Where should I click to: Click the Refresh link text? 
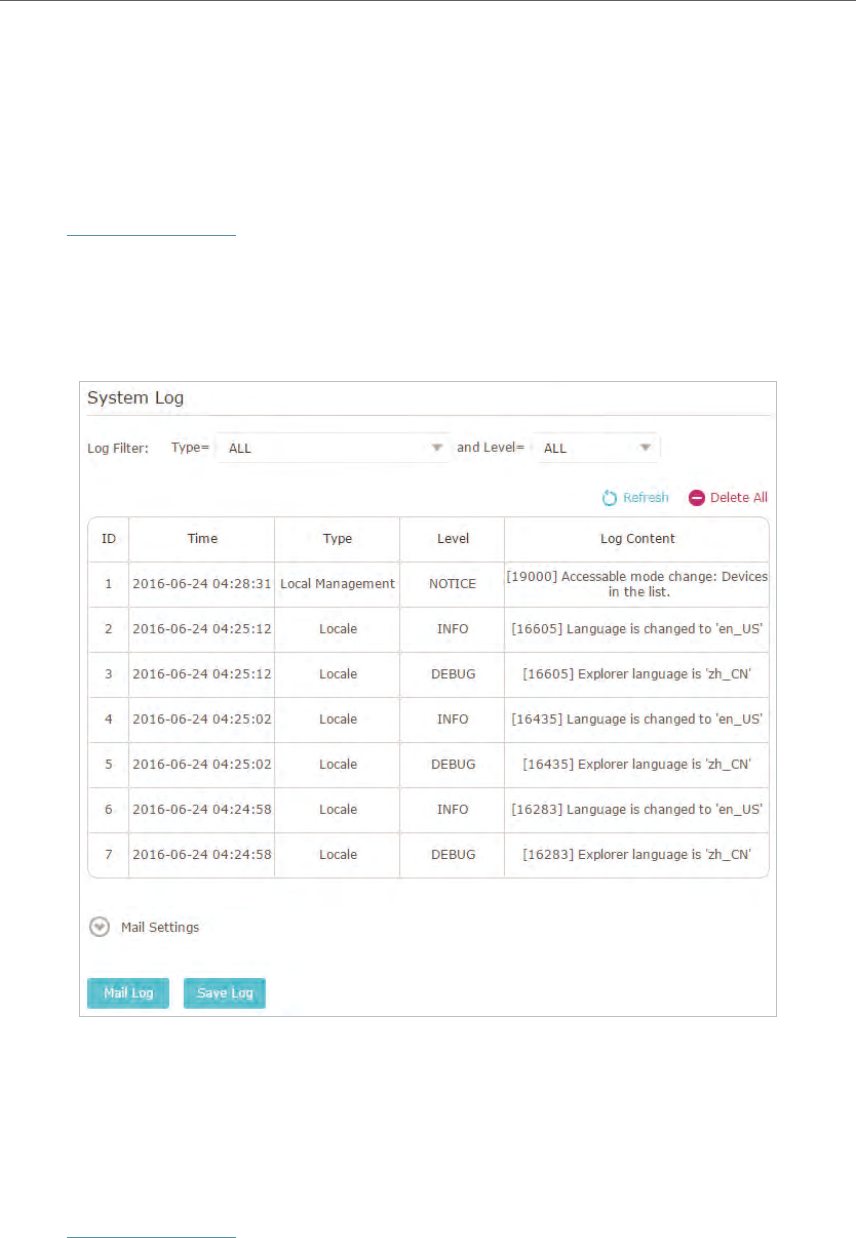point(646,497)
